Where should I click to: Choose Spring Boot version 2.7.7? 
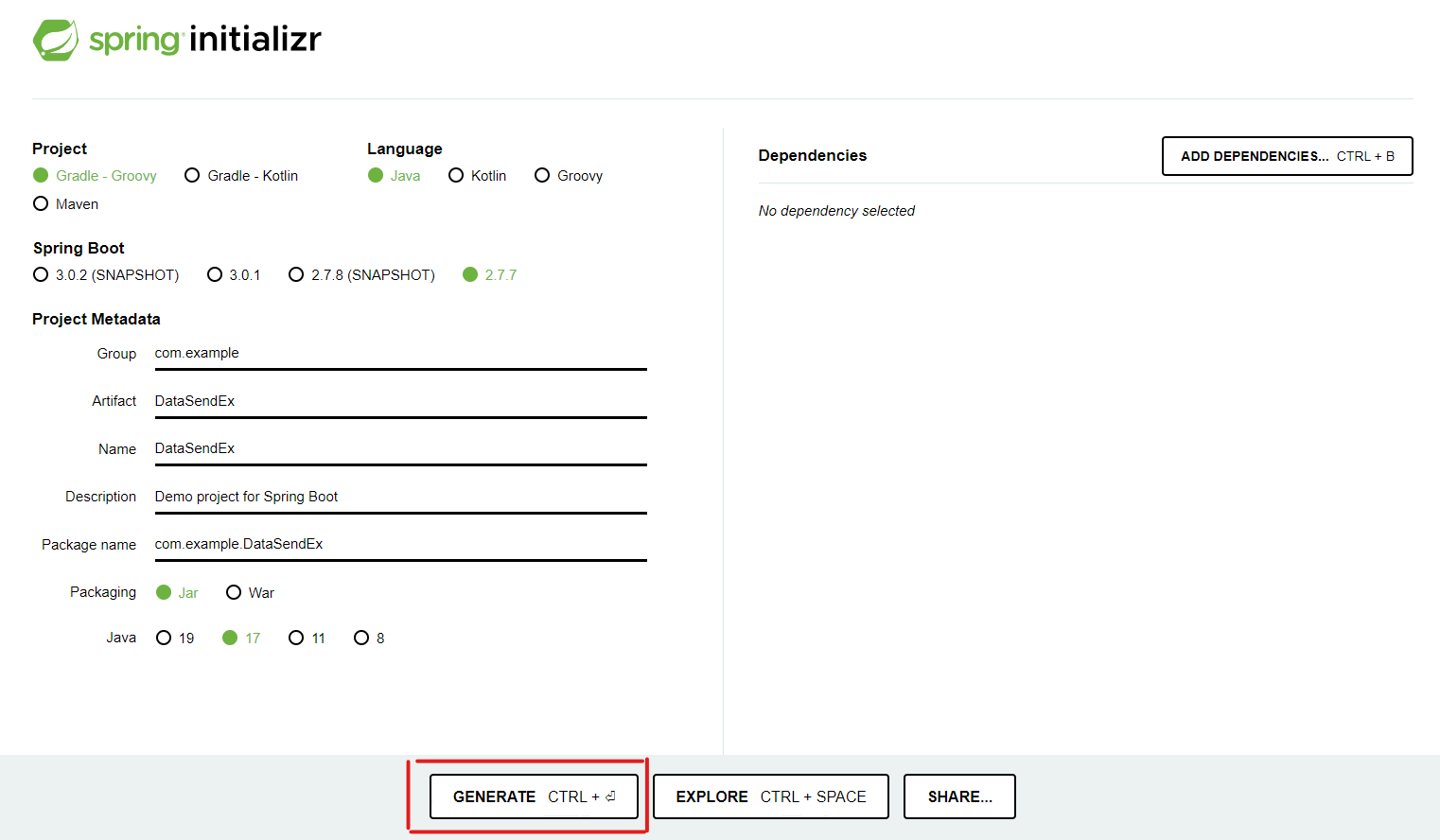click(x=489, y=275)
